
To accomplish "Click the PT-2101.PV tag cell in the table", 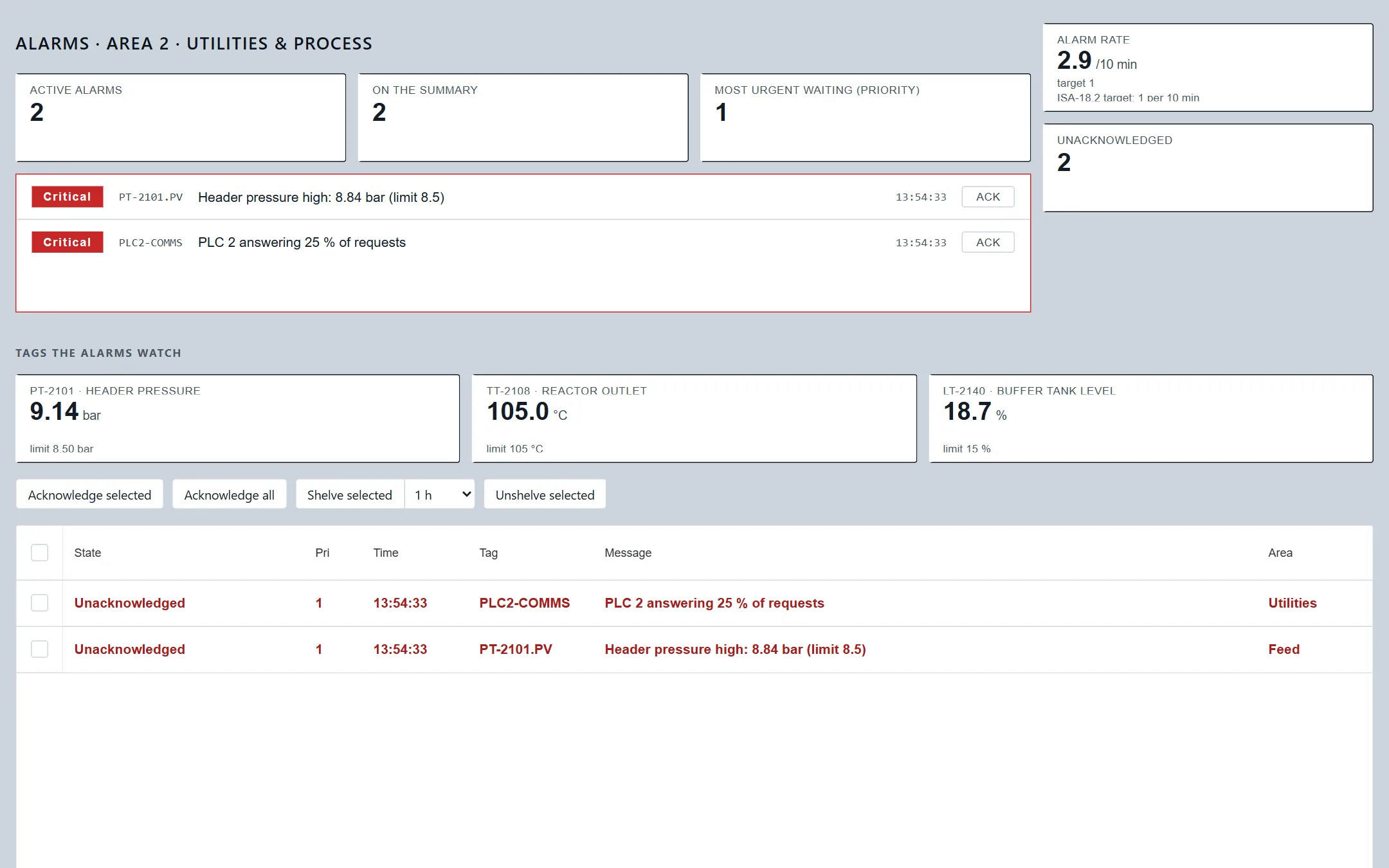I will coord(516,649).
